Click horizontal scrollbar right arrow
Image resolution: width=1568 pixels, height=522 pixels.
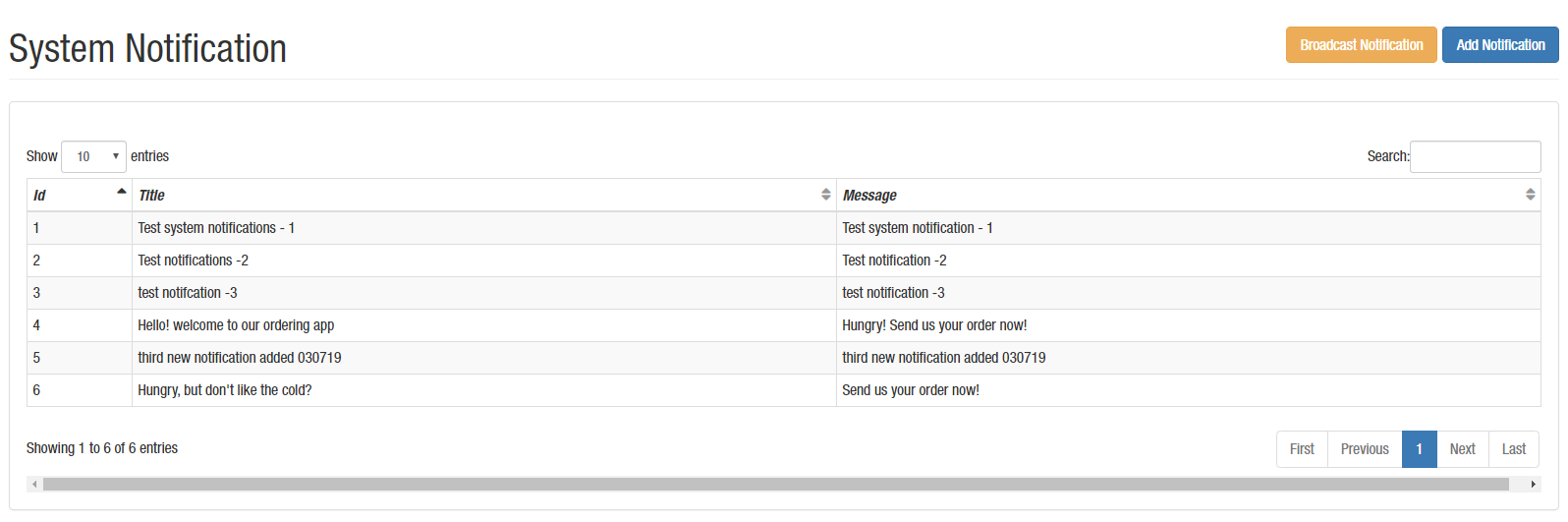tap(1533, 484)
